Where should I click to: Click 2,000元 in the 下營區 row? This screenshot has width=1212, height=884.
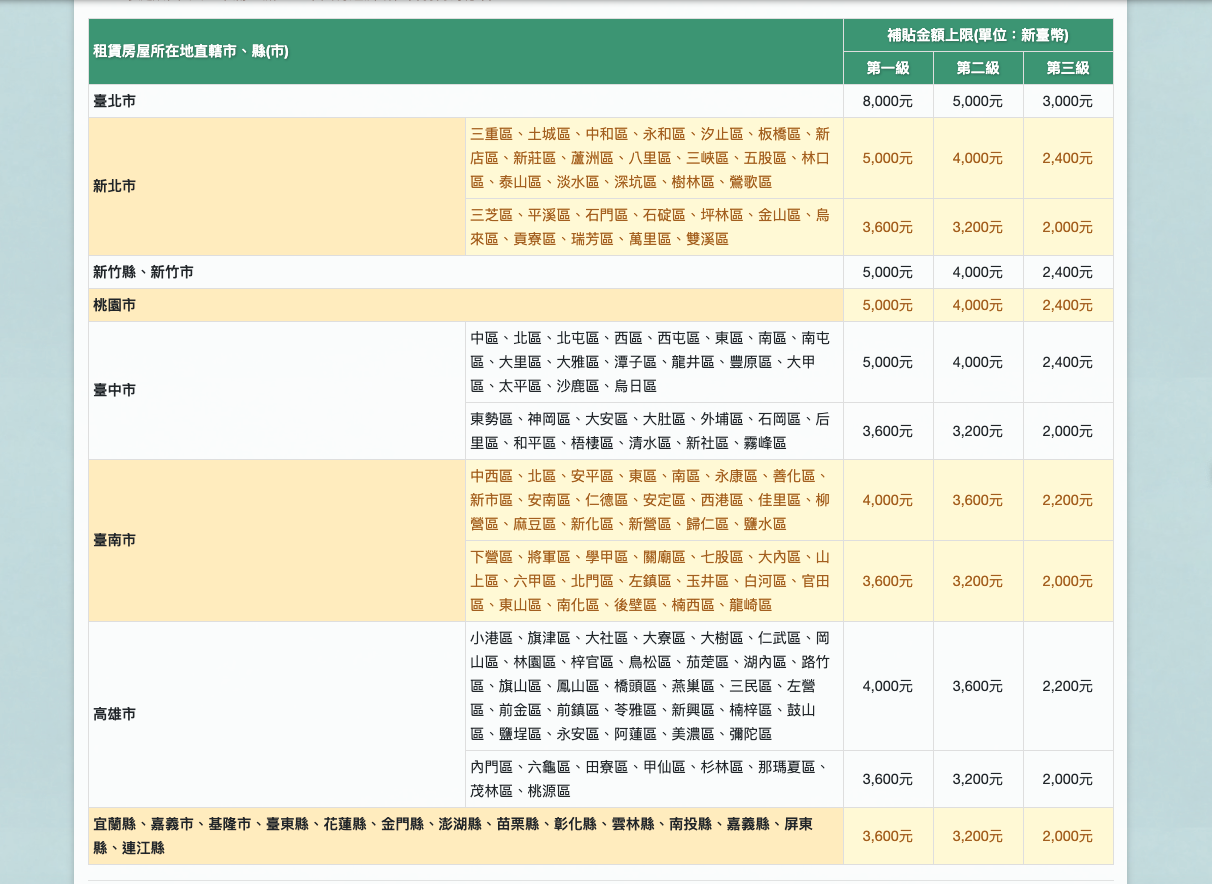click(x=1068, y=581)
